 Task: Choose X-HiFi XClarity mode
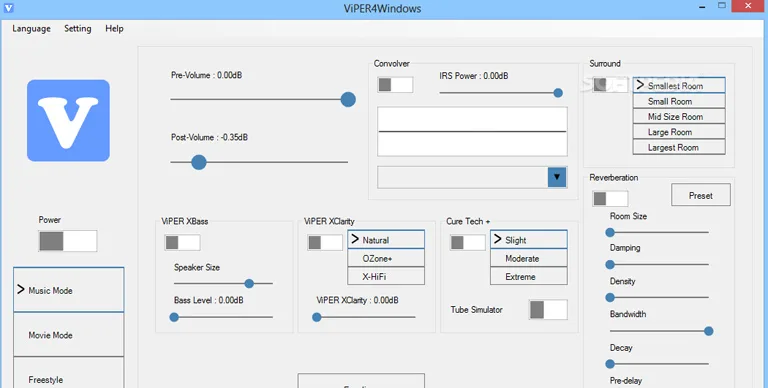coord(386,276)
